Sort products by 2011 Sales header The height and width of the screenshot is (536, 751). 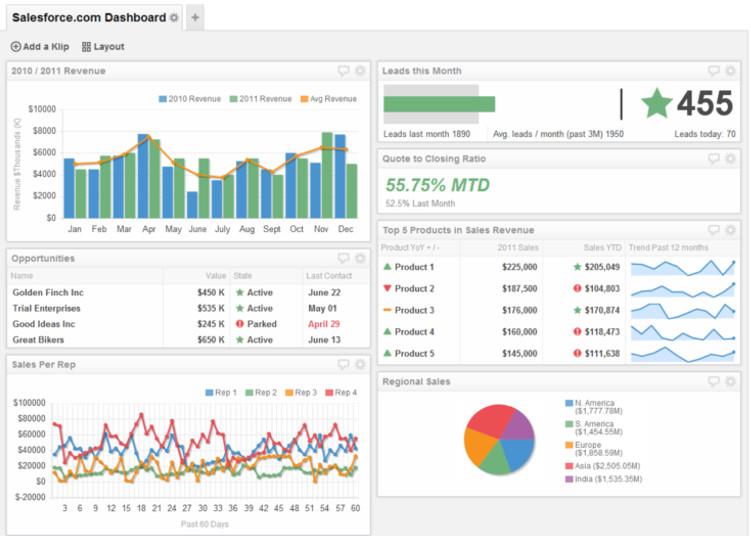point(518,247)
